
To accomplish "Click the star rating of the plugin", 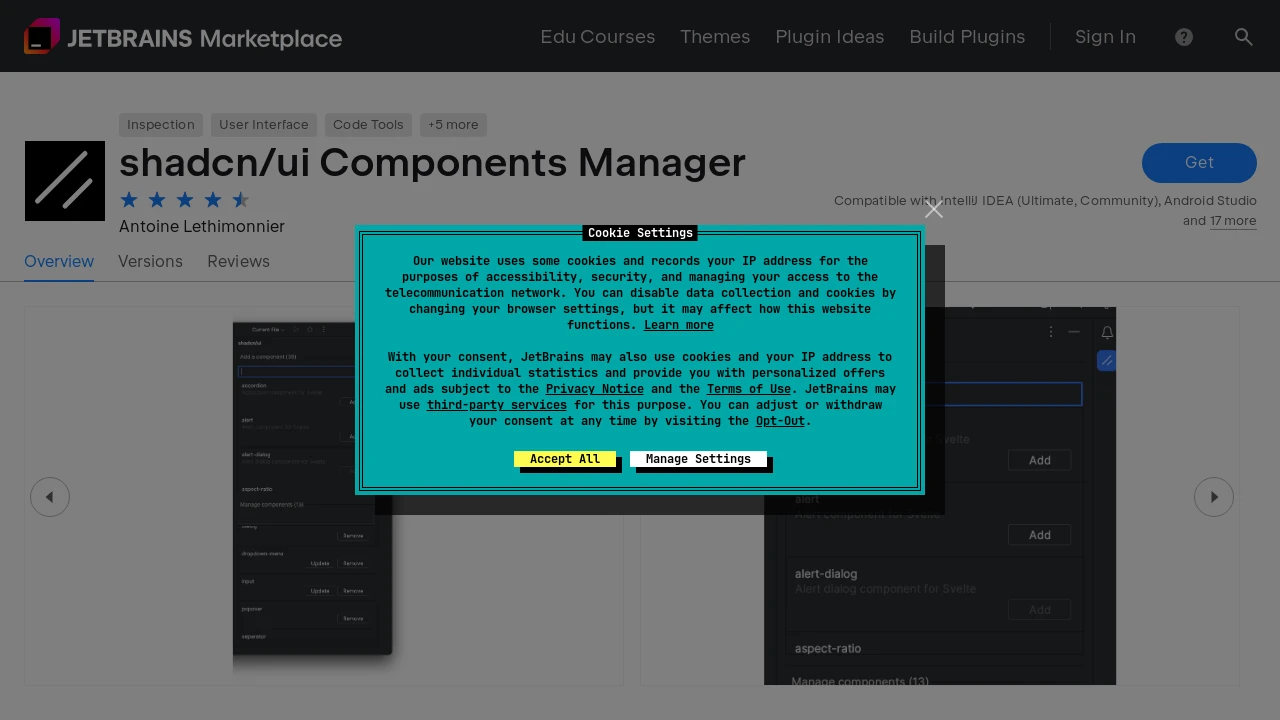I will tap(185, 200).
